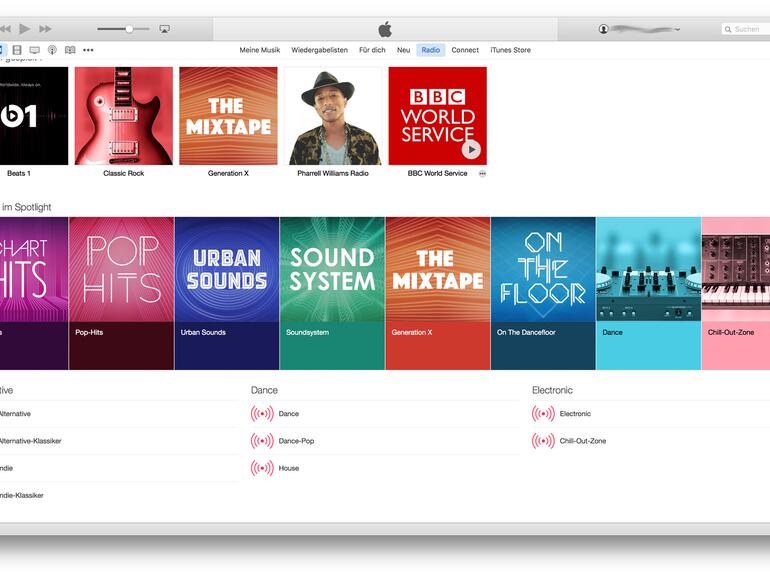
Task: Open the Meine Musik tab
Action: [x=260, y=50]
